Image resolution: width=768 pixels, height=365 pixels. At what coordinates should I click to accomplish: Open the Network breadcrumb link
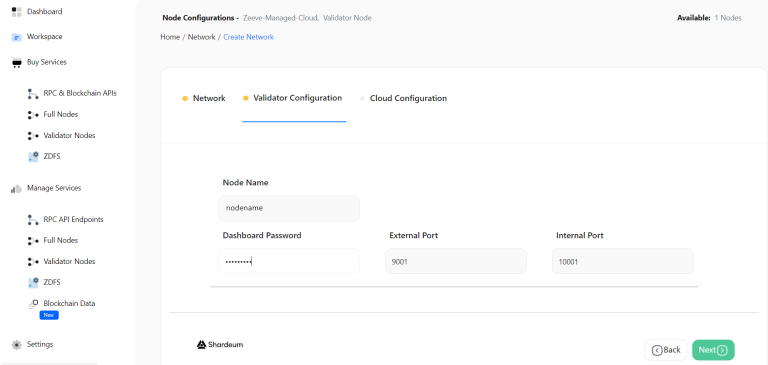(201, 37)
